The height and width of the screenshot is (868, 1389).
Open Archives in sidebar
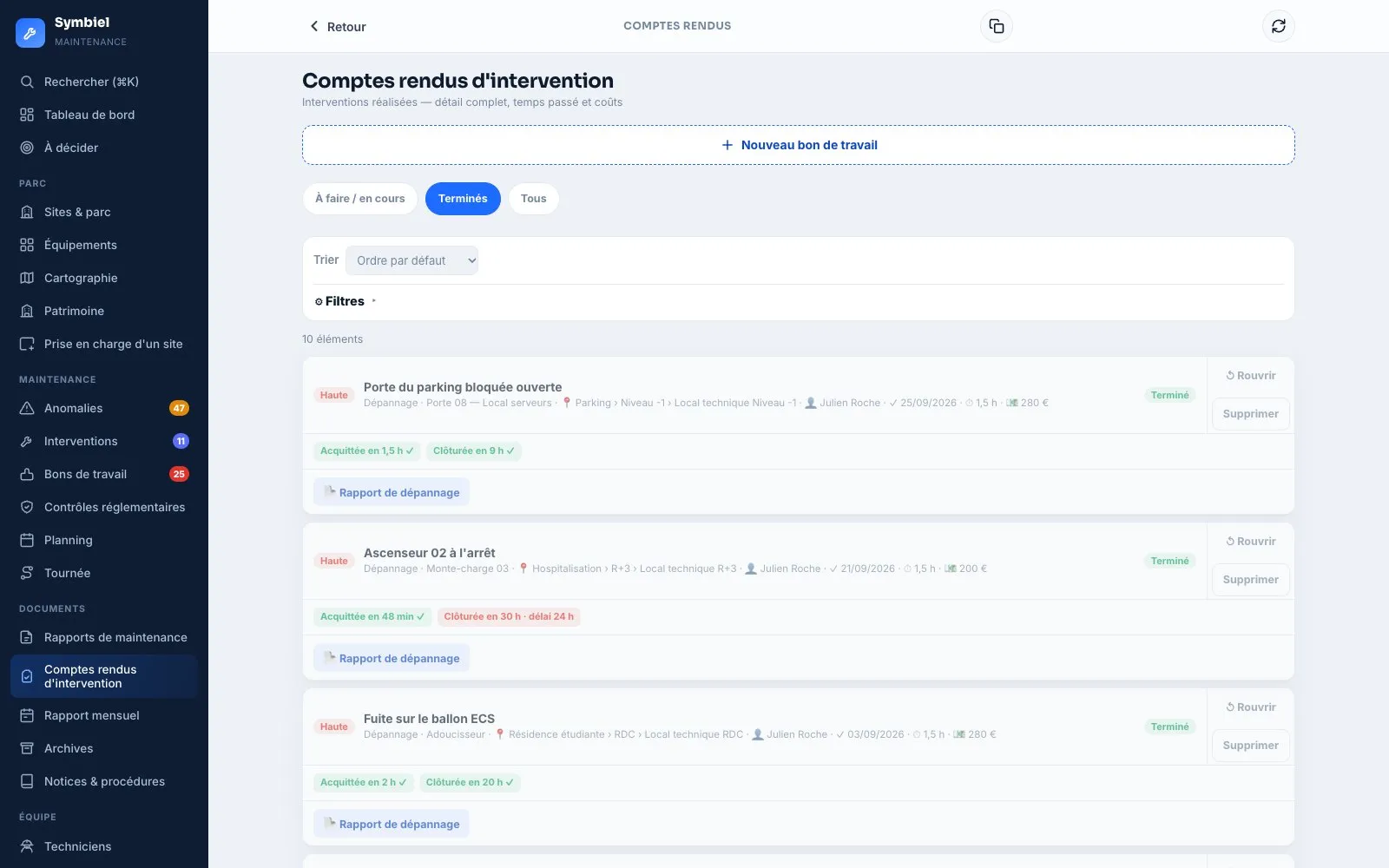(x=104, y=748)
